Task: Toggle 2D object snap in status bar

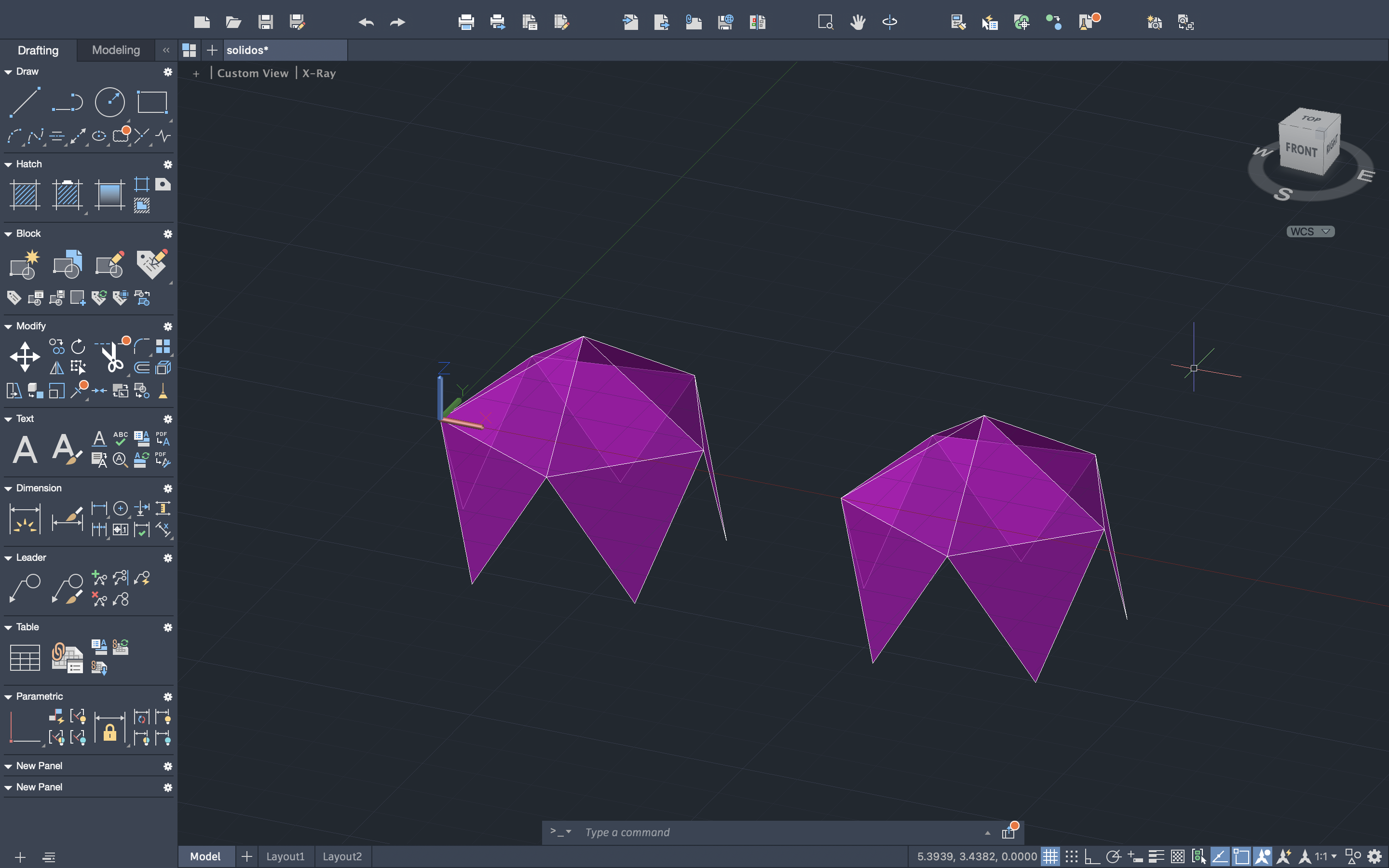Action: click(x=1241, y=856)
